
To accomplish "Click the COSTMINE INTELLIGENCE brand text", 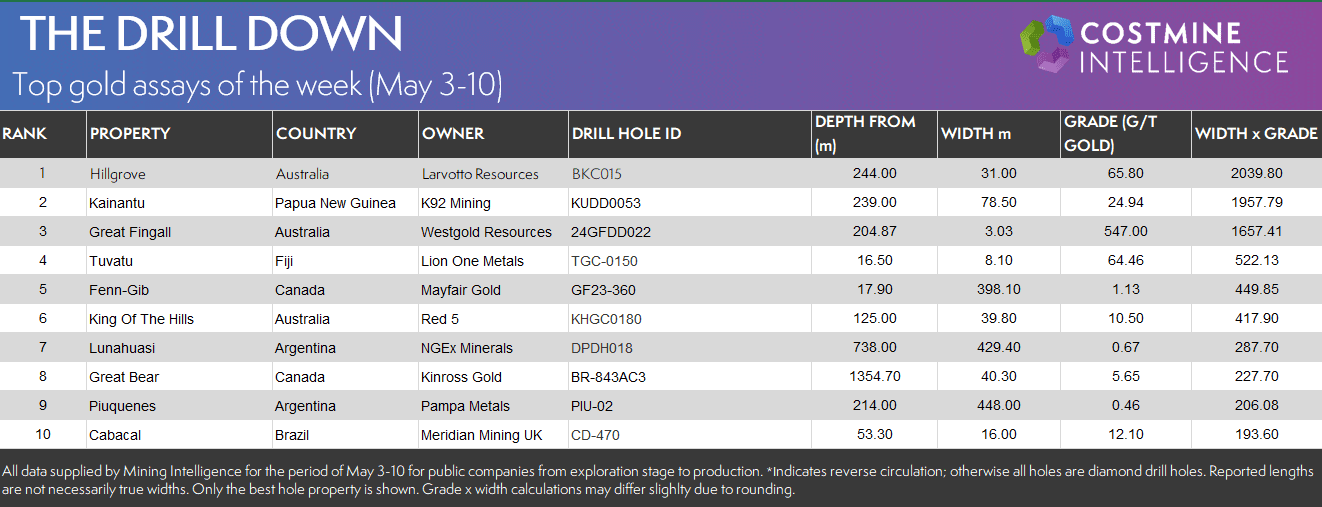I will tap(1185, 47).
